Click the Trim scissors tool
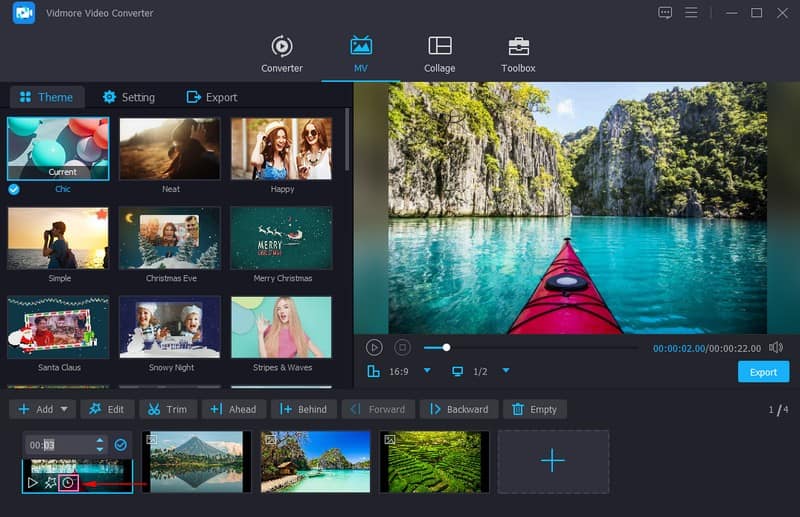800x517 pixels. point(167,409)
